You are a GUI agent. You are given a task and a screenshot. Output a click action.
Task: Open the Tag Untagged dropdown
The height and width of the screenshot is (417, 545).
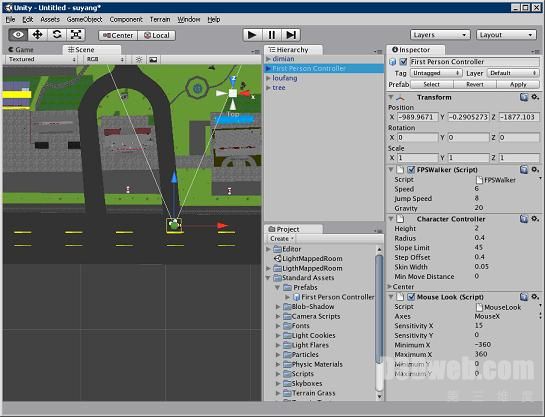pyautogui.click(x=436, y=73)
